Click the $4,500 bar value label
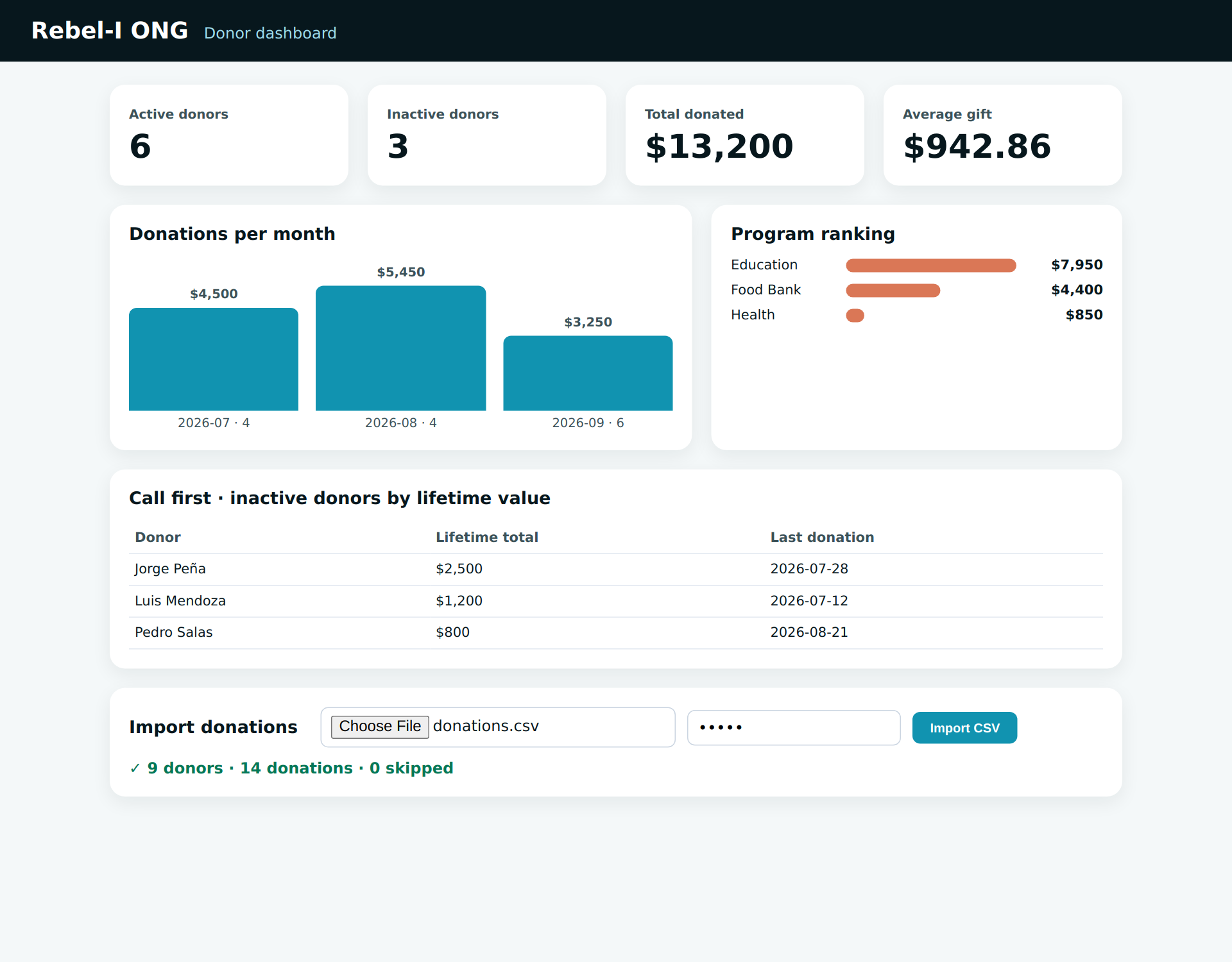The image size is (1232, 962). click(x=214, y=294)
